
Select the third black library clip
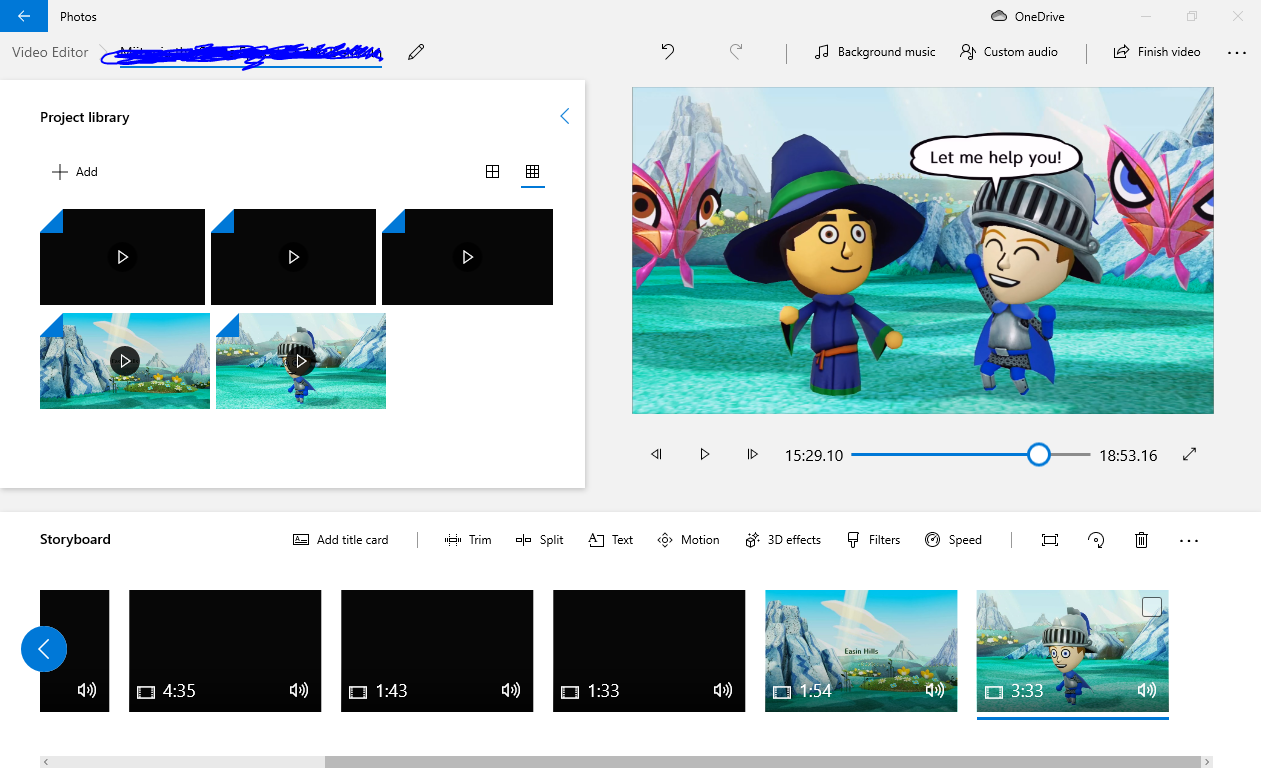[x=467, y=257]
